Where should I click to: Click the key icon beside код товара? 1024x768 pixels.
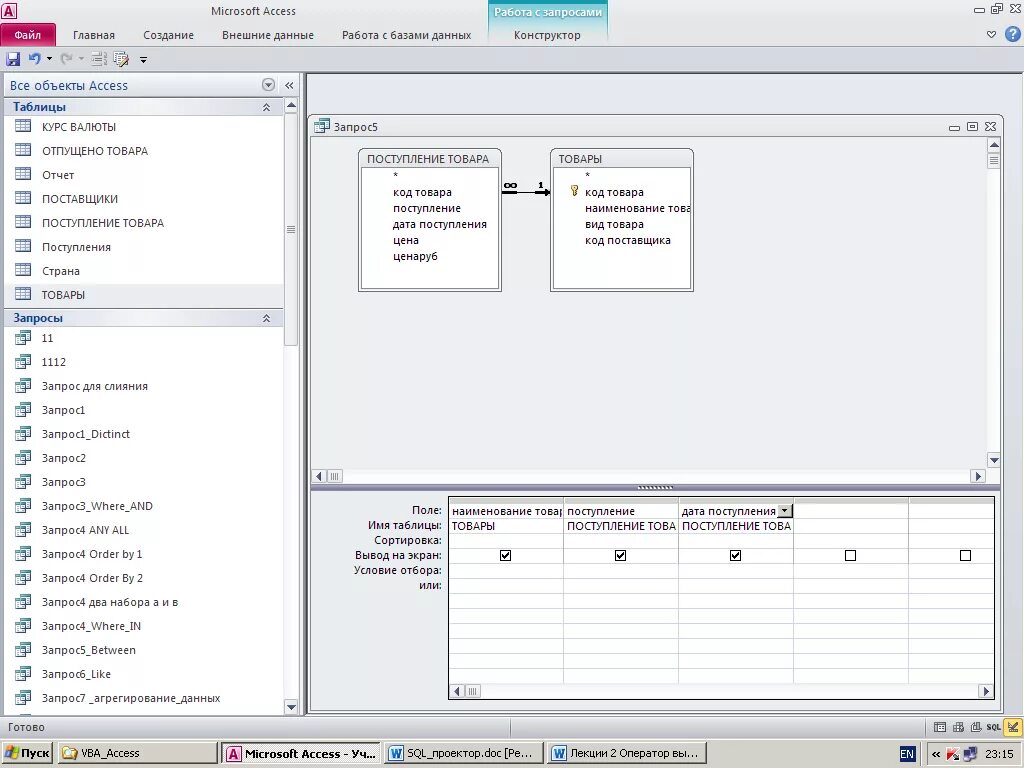tap(575, 191)
